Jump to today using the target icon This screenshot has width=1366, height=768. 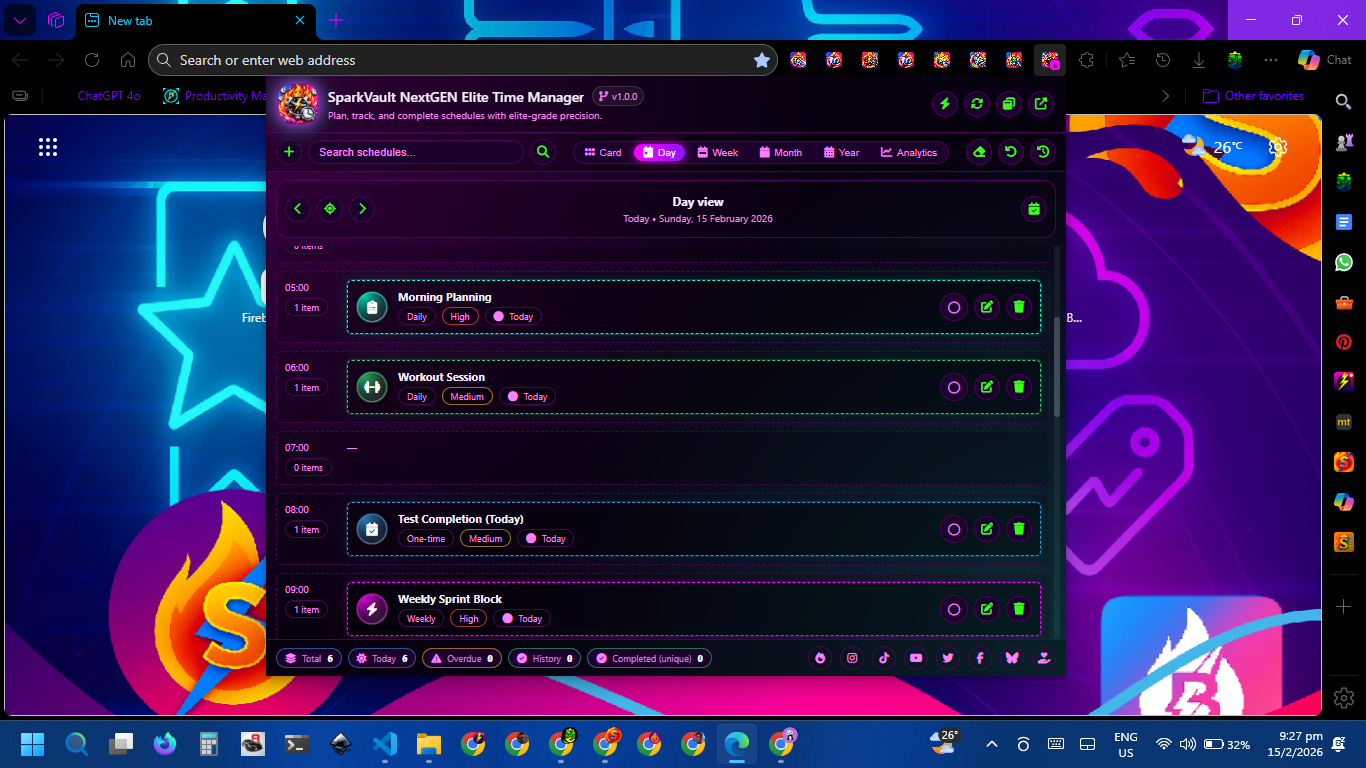point(330,209)
